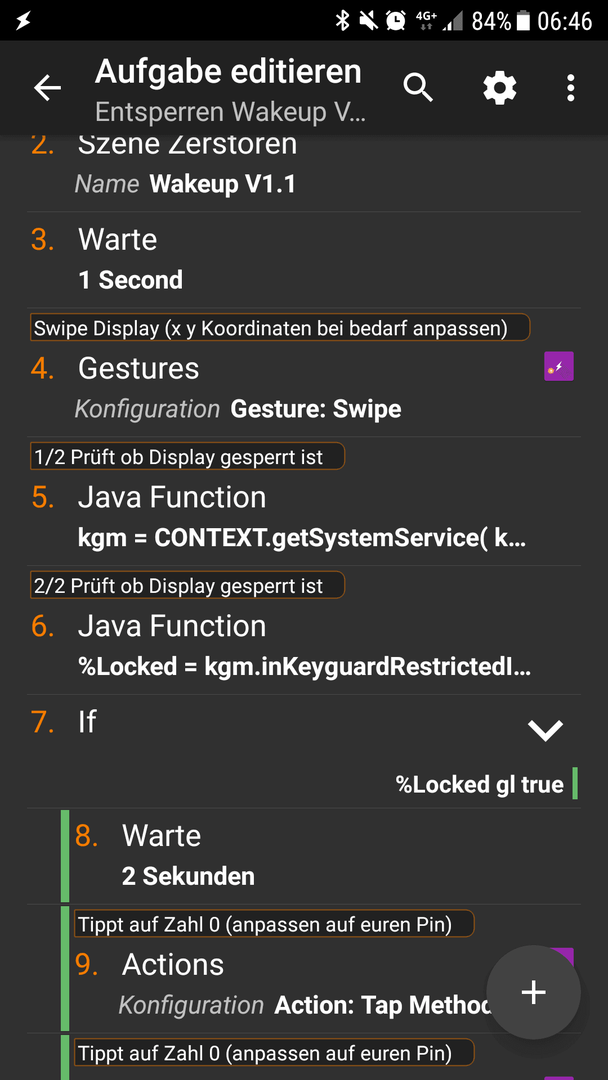Add new action with plus button
Image resolution: width=608 pixels, height=1080 pixels.
pos(534,992)
